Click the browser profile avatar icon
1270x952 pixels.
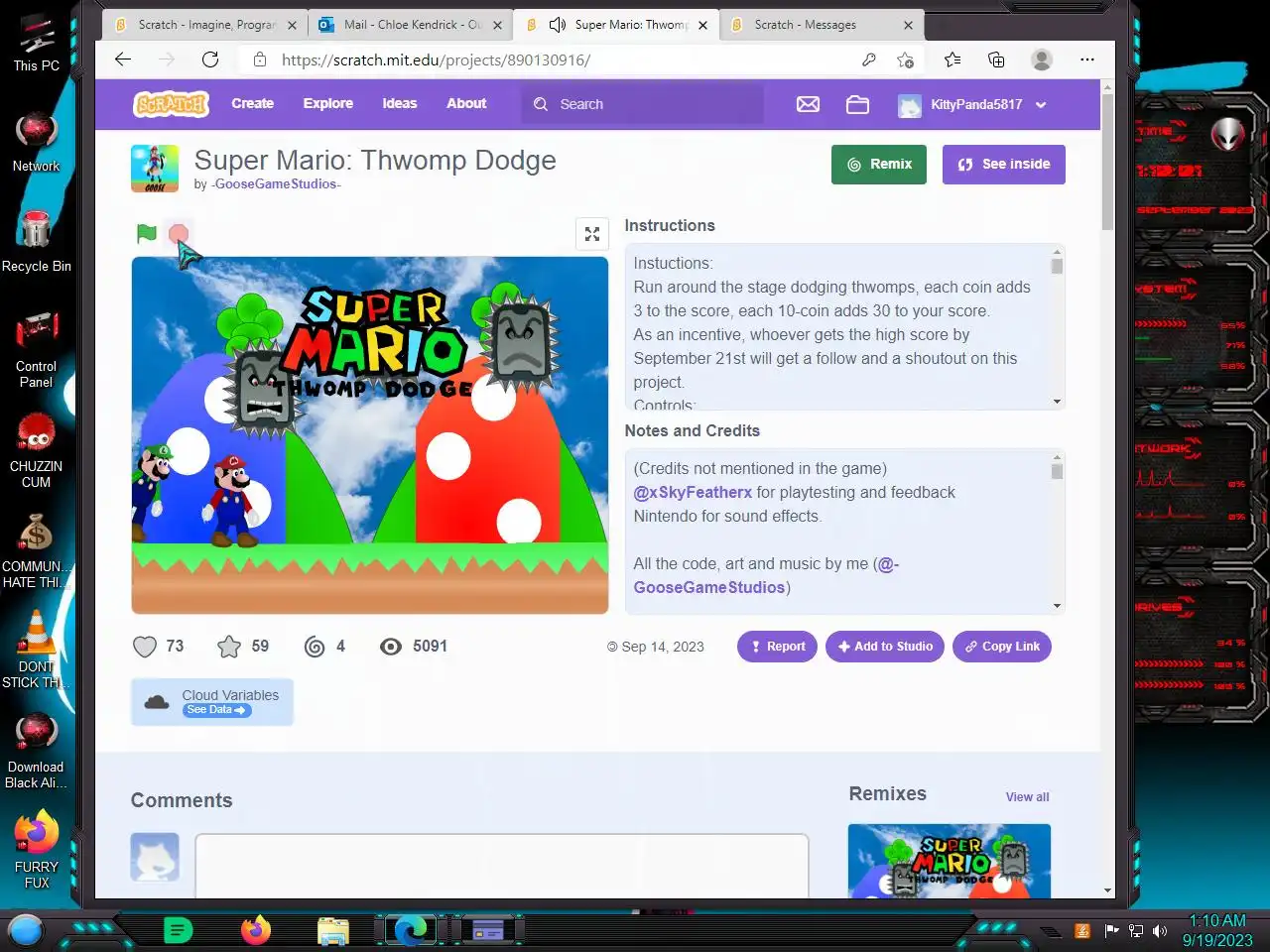point(1042,59)
